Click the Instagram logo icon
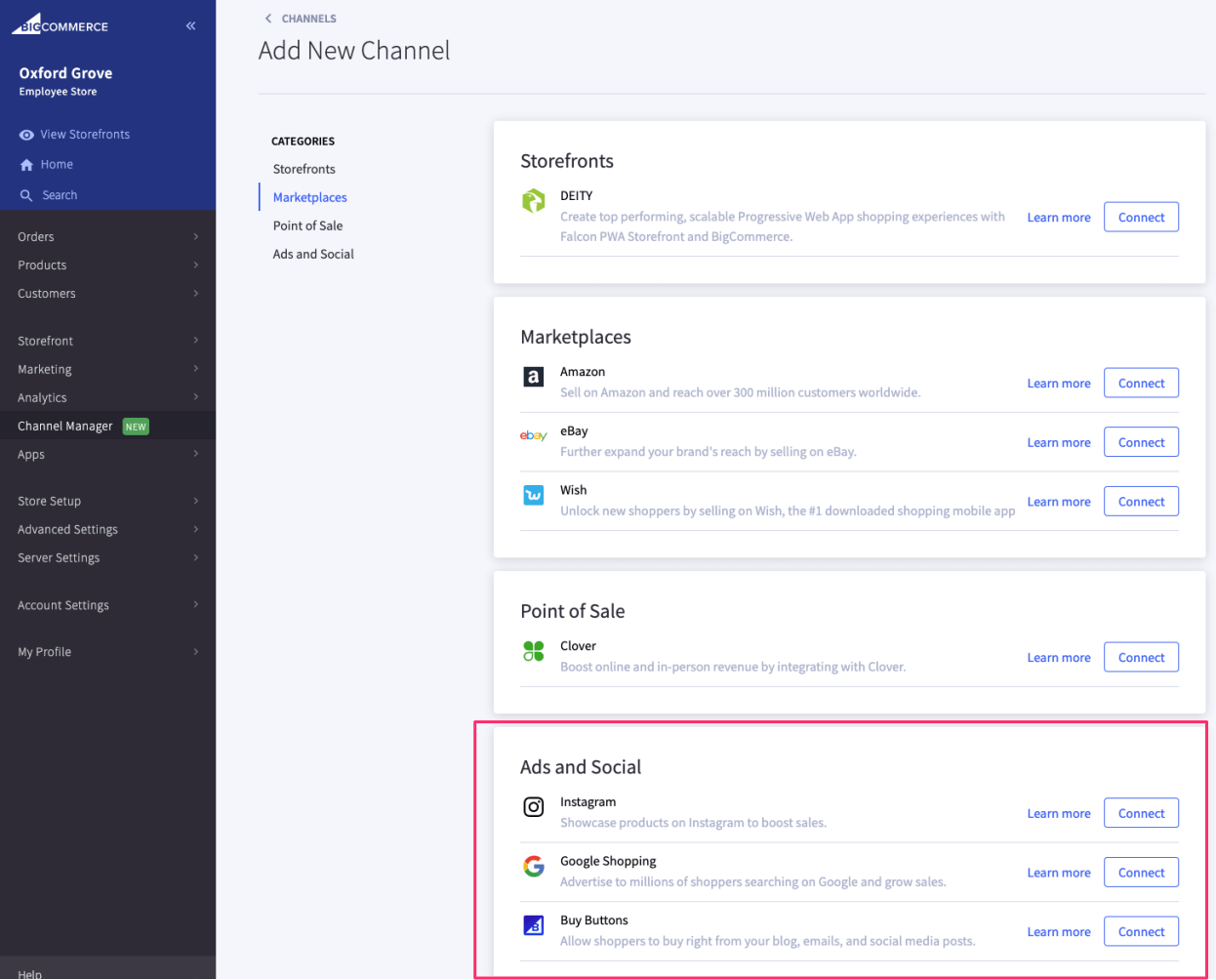This screenshot has height=980, width=1216. [x=534, y=807]
